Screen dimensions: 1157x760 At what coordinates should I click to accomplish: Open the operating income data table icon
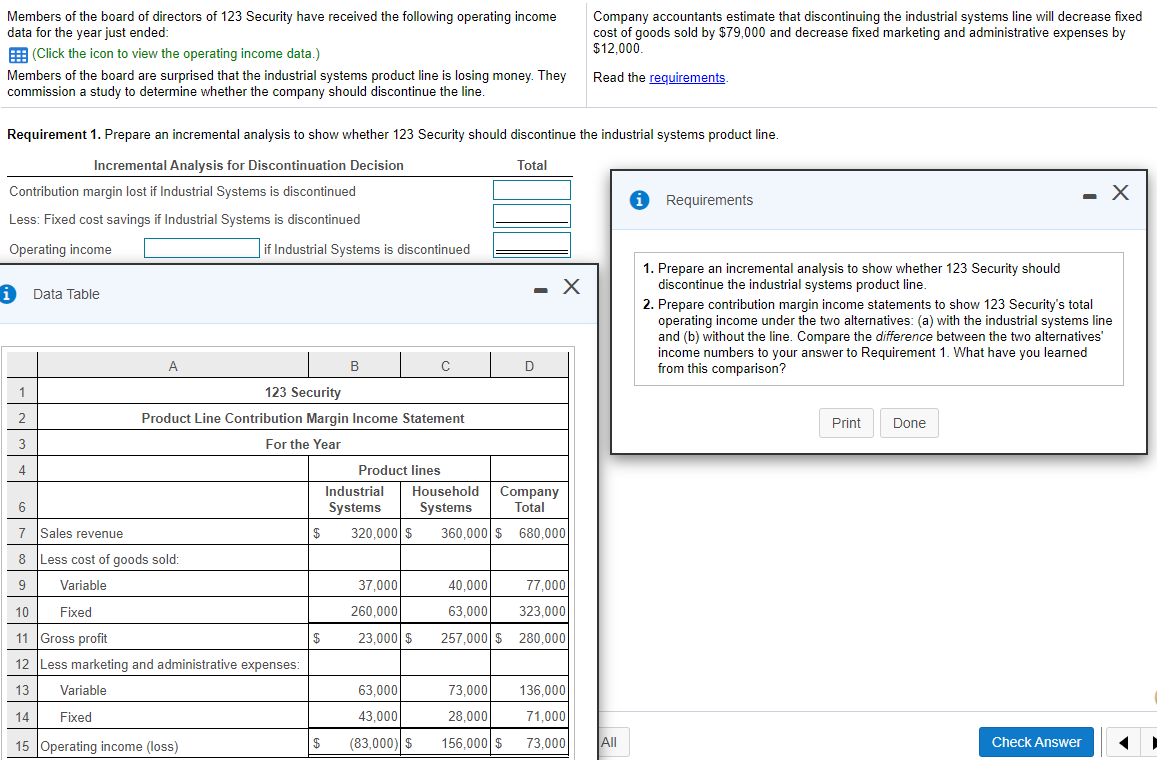pos(18,55)
